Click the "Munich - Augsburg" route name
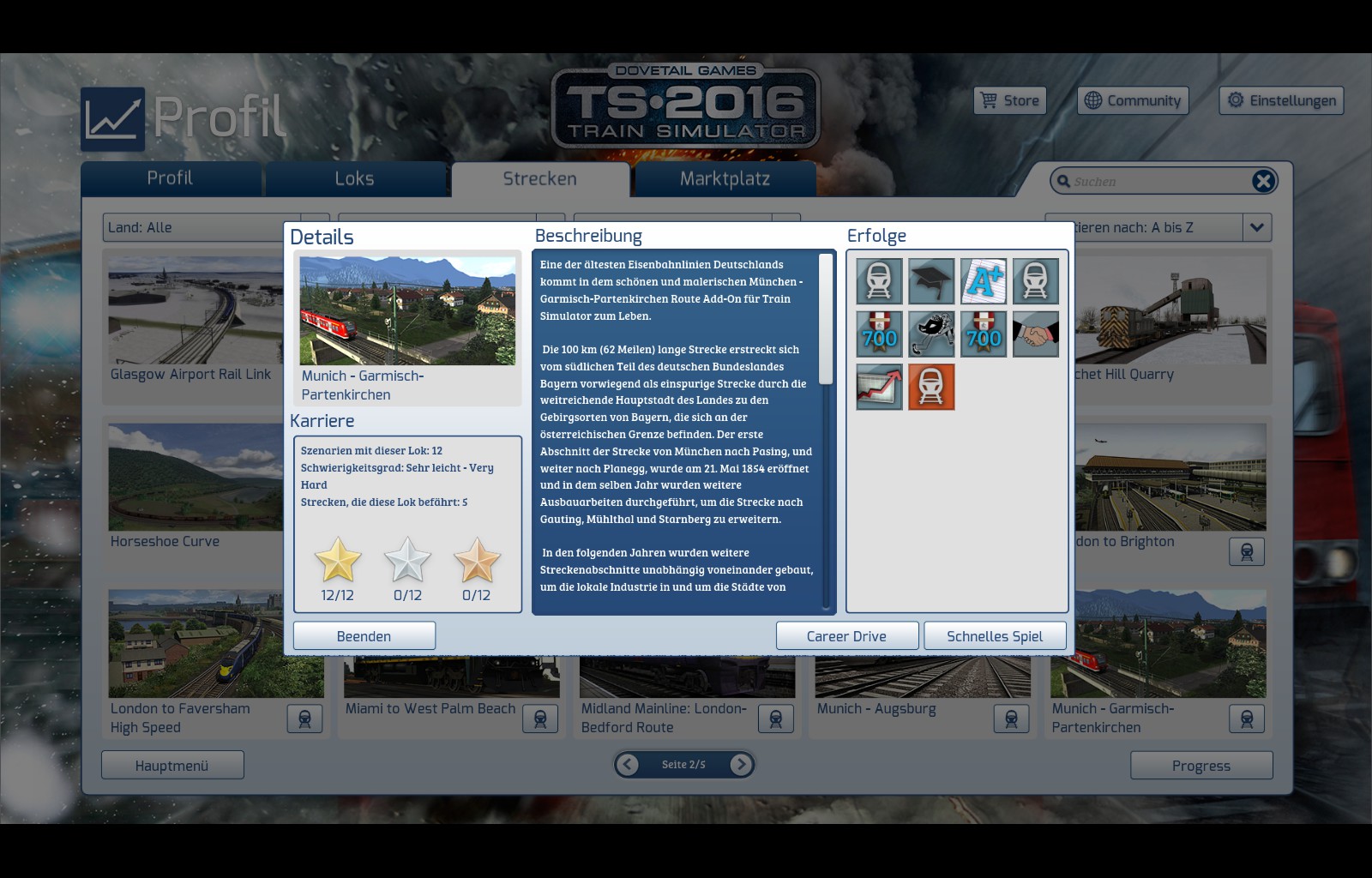This screenshot has height=878, width=1372. [876, 709]
